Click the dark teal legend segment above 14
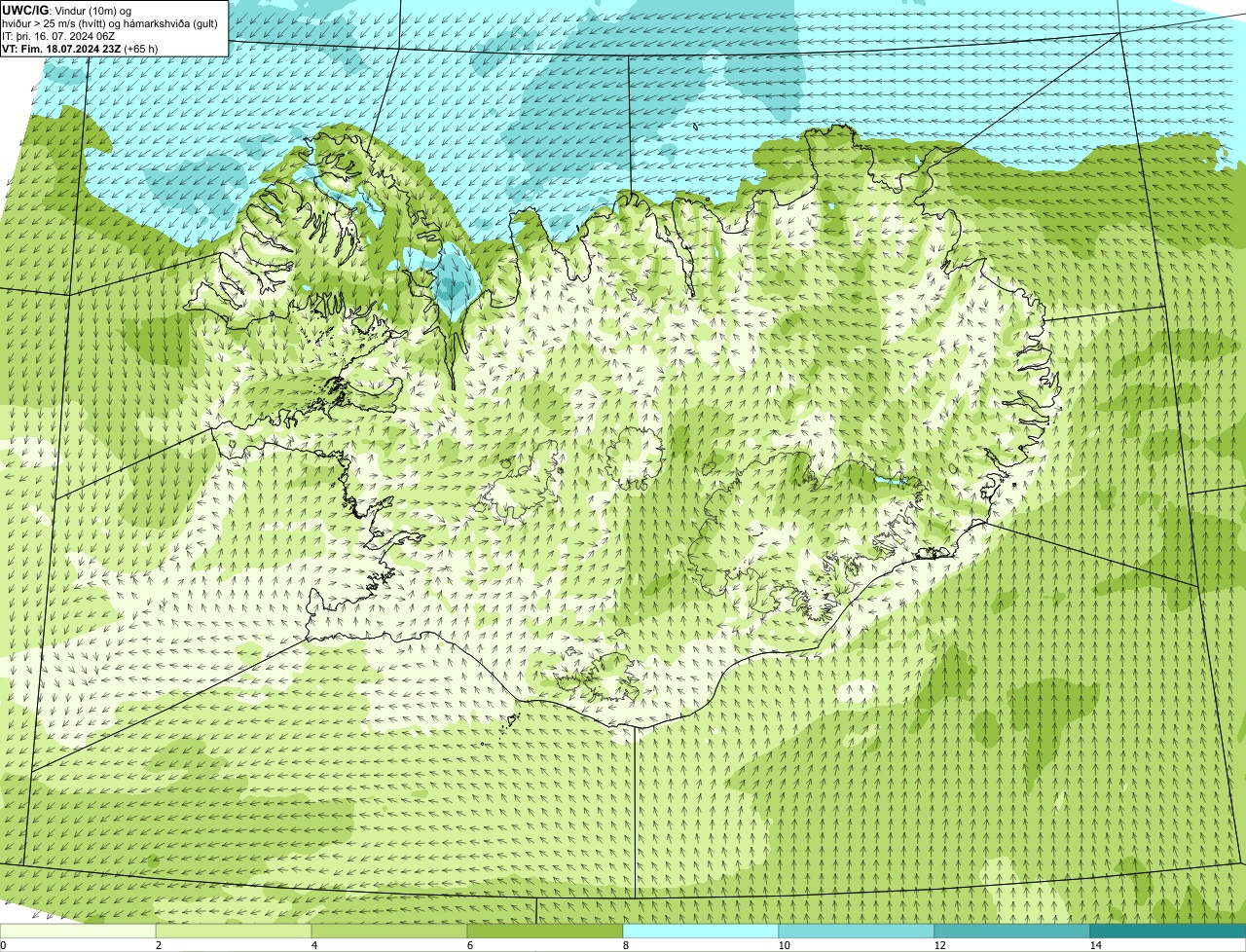 click(1168, 931)
